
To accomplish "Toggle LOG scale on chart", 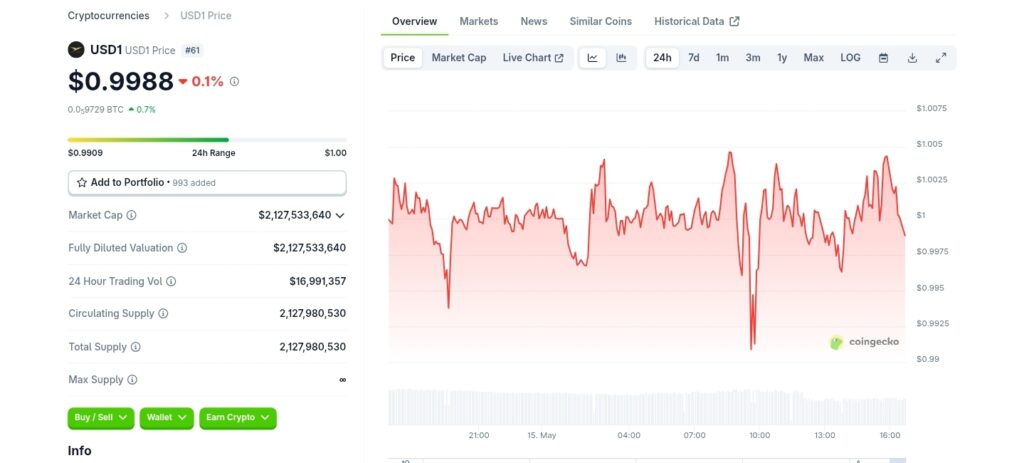I will (850, 57).
